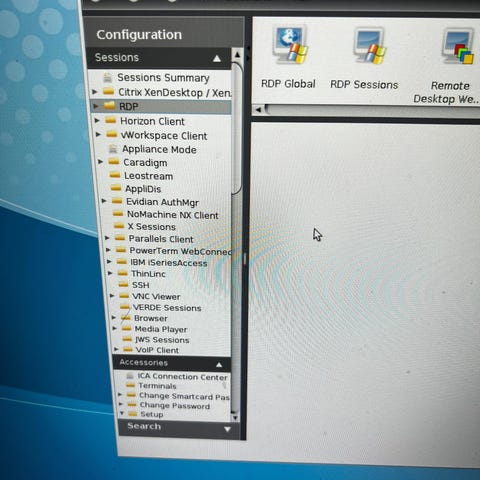Click the Terminals folder icon
This screenshot has height=480, width=480.
coord(131,385)
